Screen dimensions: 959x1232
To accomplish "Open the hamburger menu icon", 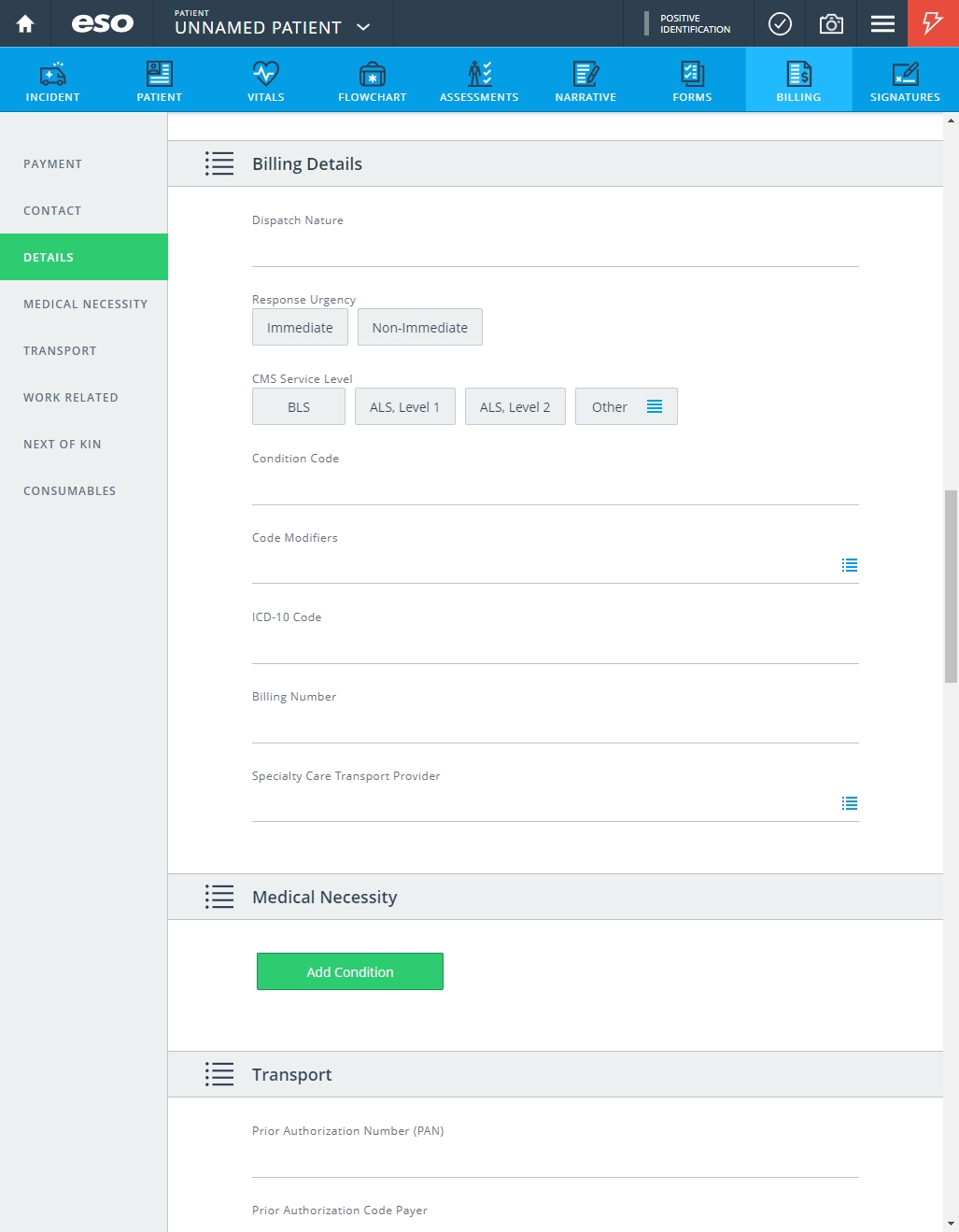I will pos(882,23).
